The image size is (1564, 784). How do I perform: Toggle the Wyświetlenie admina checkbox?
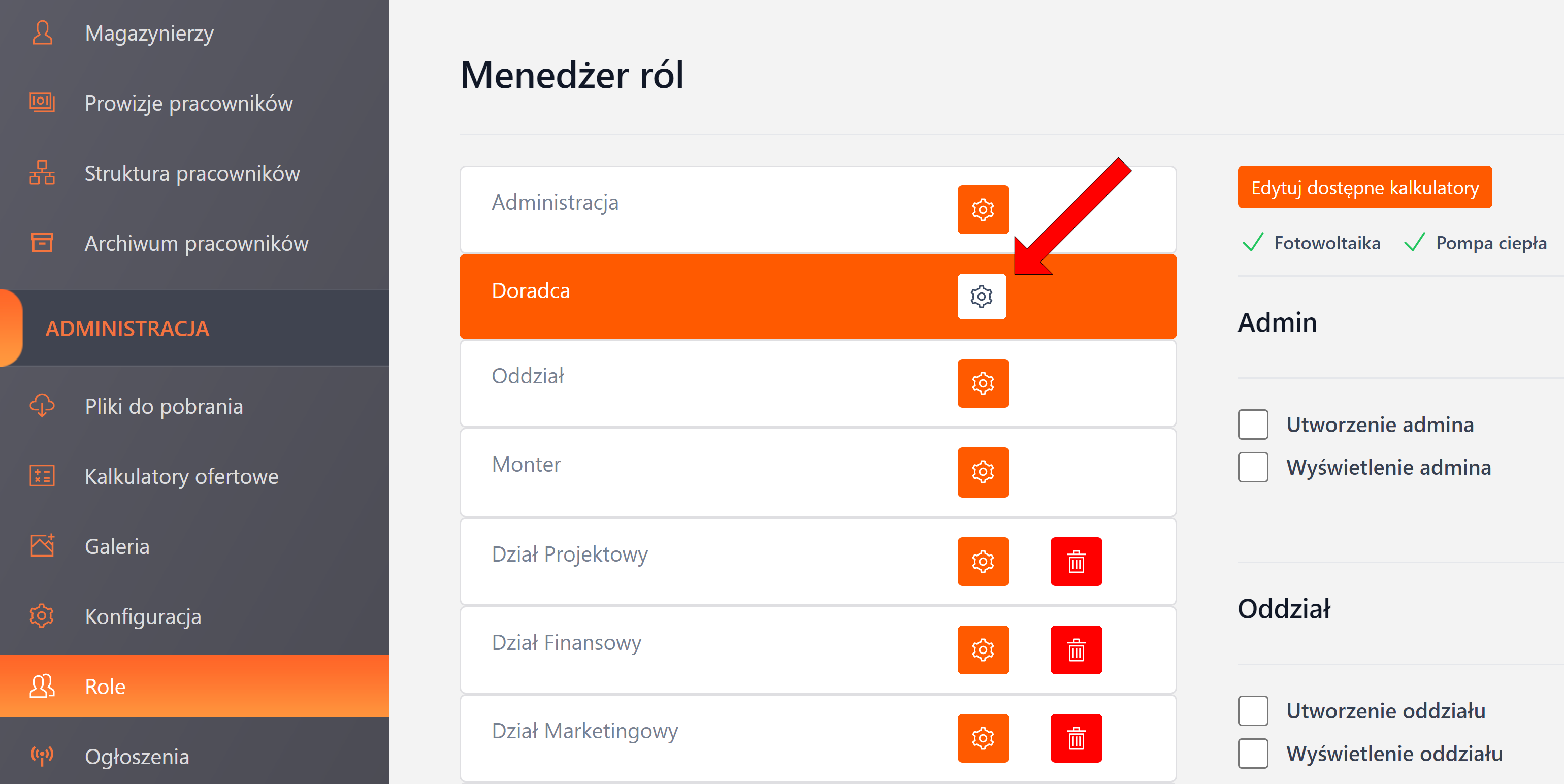(1253, 467)
